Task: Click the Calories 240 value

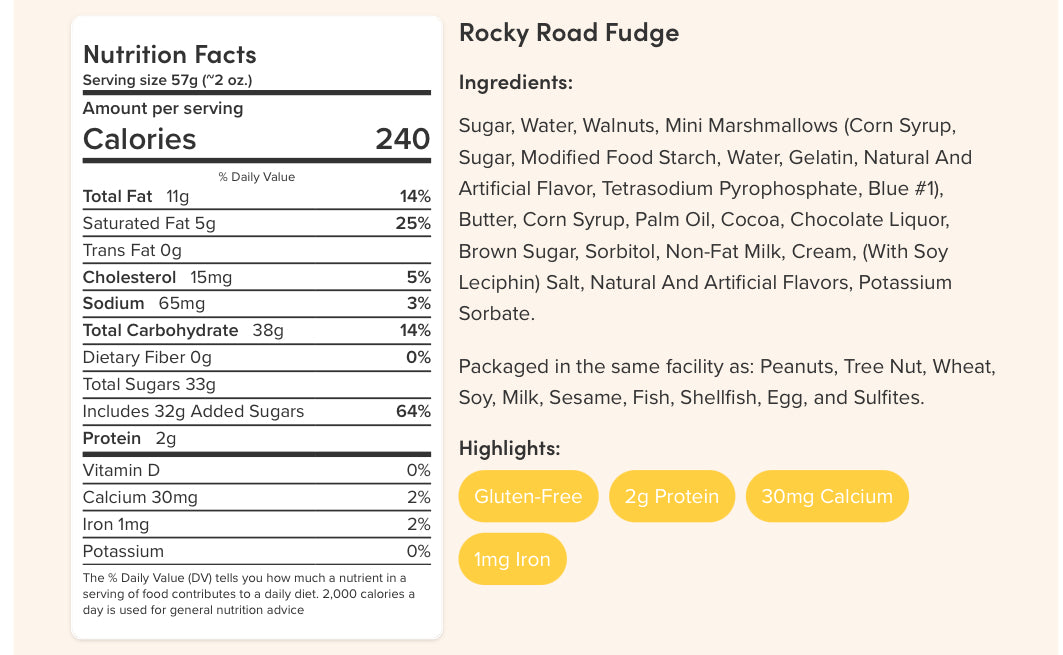Action: click(x=402, y=139)
